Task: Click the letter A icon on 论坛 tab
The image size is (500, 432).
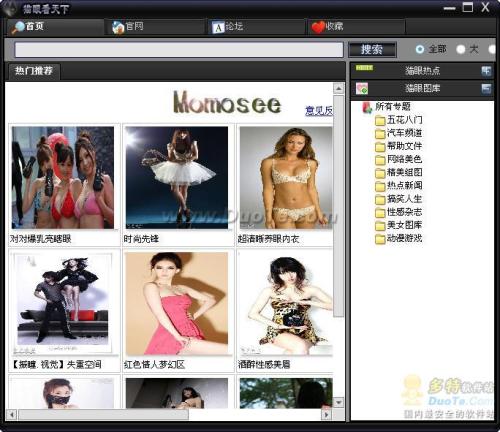Action: [218, 28]
